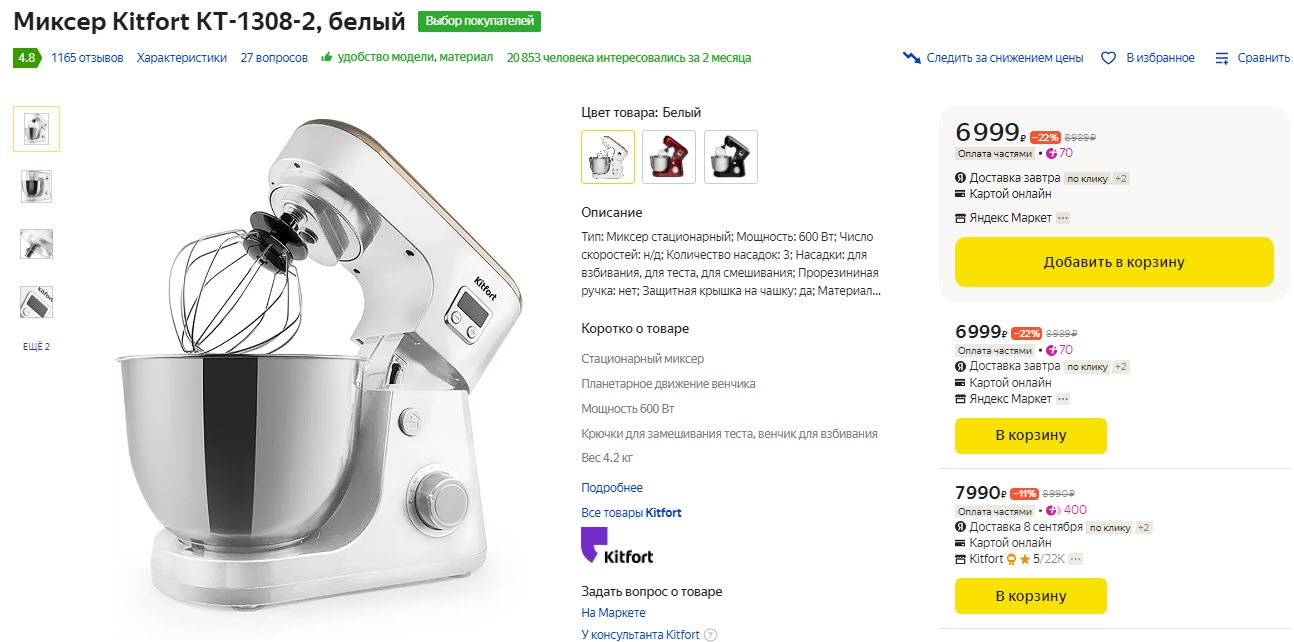Open the 'Характеристики' section
Viewport: 1294px width, 642px height.
(182, 58)
